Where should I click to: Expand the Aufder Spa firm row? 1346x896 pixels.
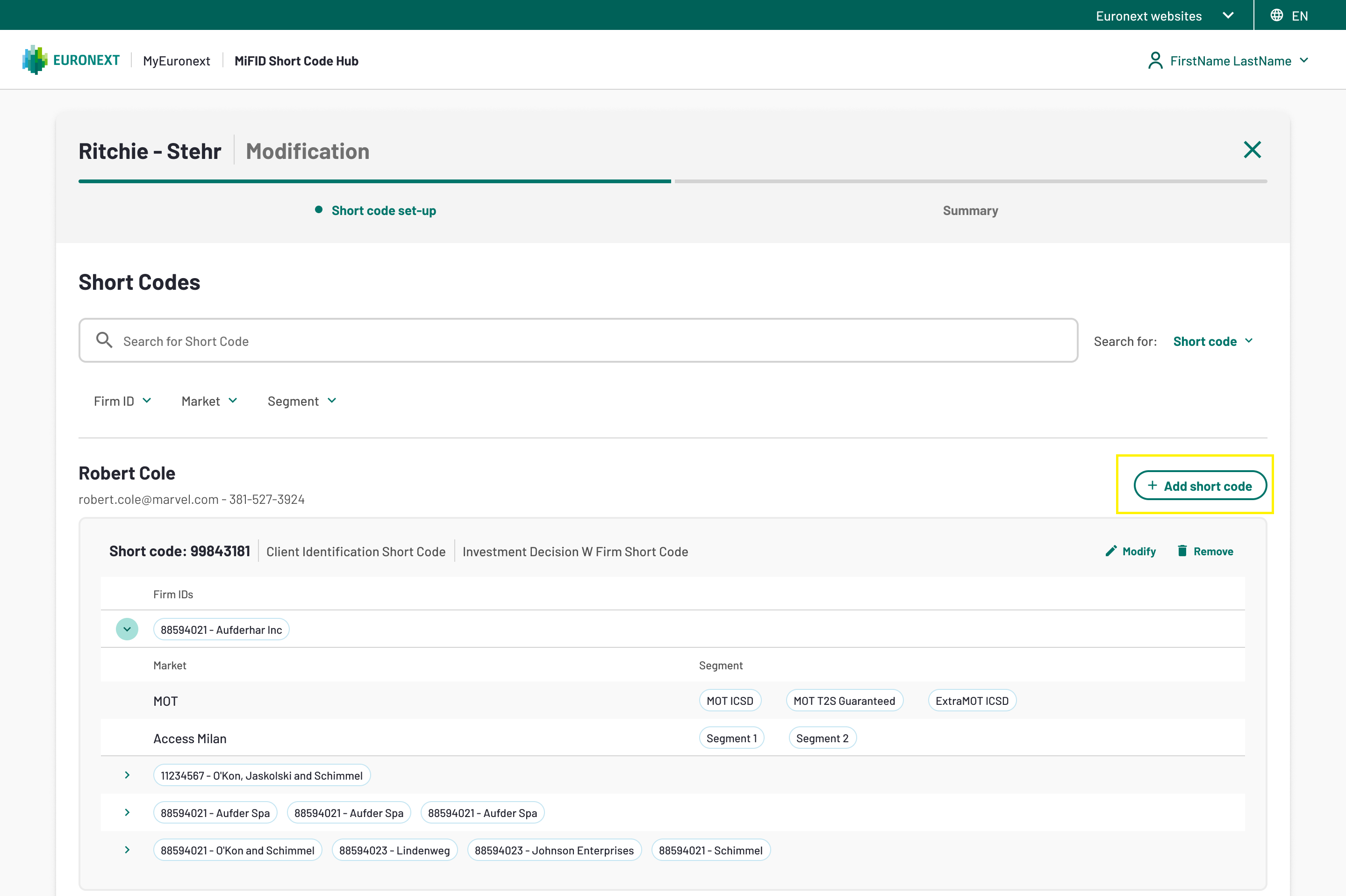(x=127, y=812)
